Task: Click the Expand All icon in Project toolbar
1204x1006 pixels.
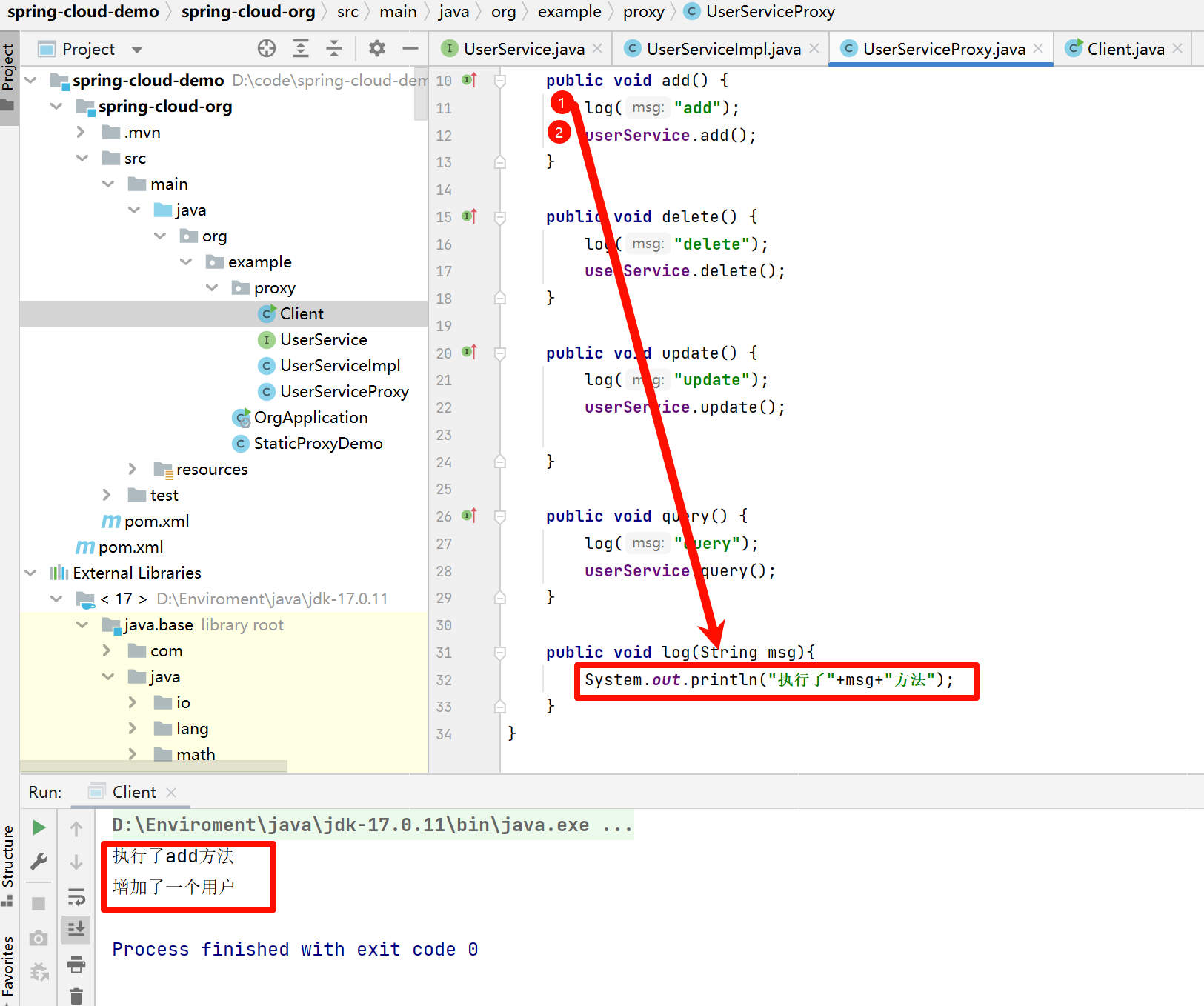Action: [x=301, y=49]
